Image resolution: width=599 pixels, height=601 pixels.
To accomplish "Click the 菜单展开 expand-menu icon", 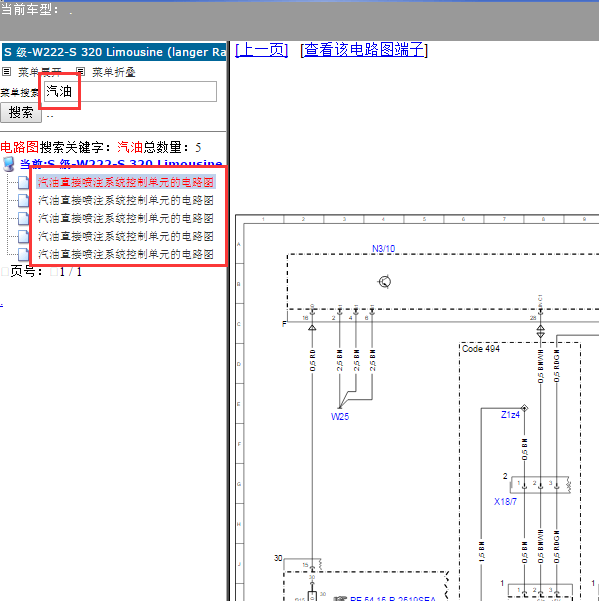I will (x=7, y=72).
